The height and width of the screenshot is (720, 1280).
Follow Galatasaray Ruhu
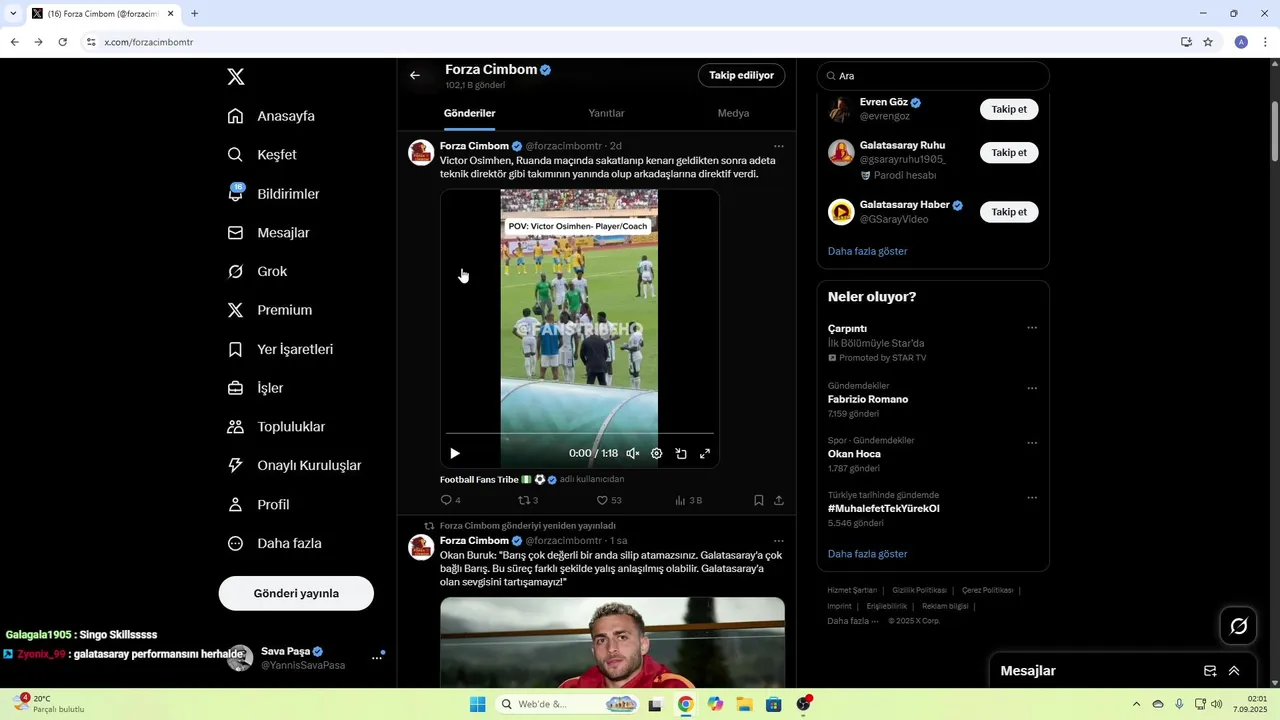1009,153
